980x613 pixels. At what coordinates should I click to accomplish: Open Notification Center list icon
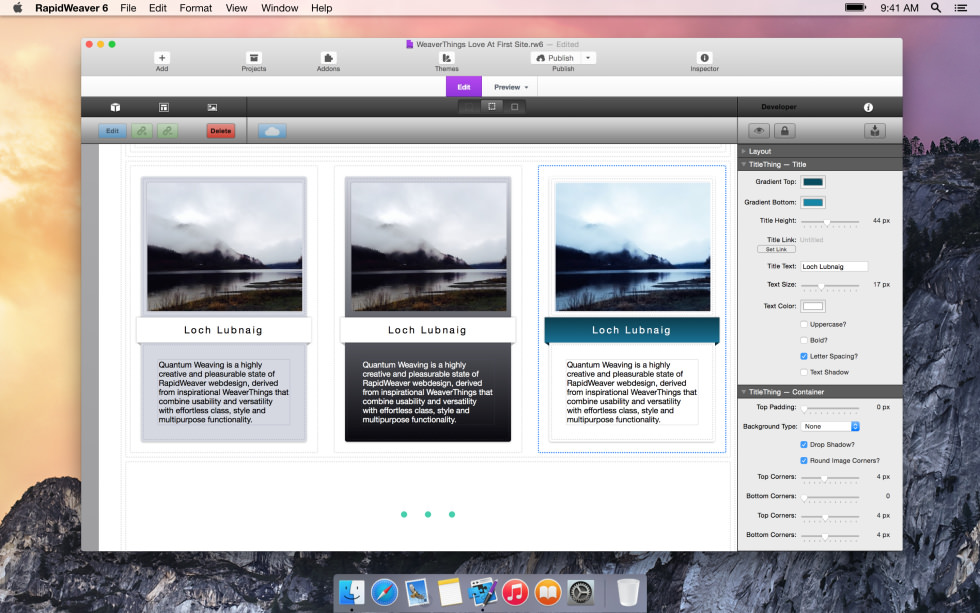(x=961, y=7)
